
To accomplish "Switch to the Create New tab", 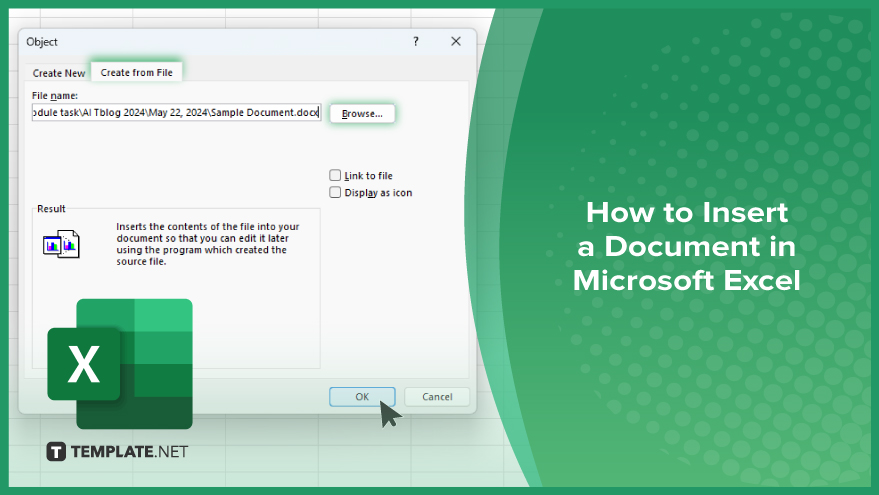I will pyautogui.click(x=58, y=73).
